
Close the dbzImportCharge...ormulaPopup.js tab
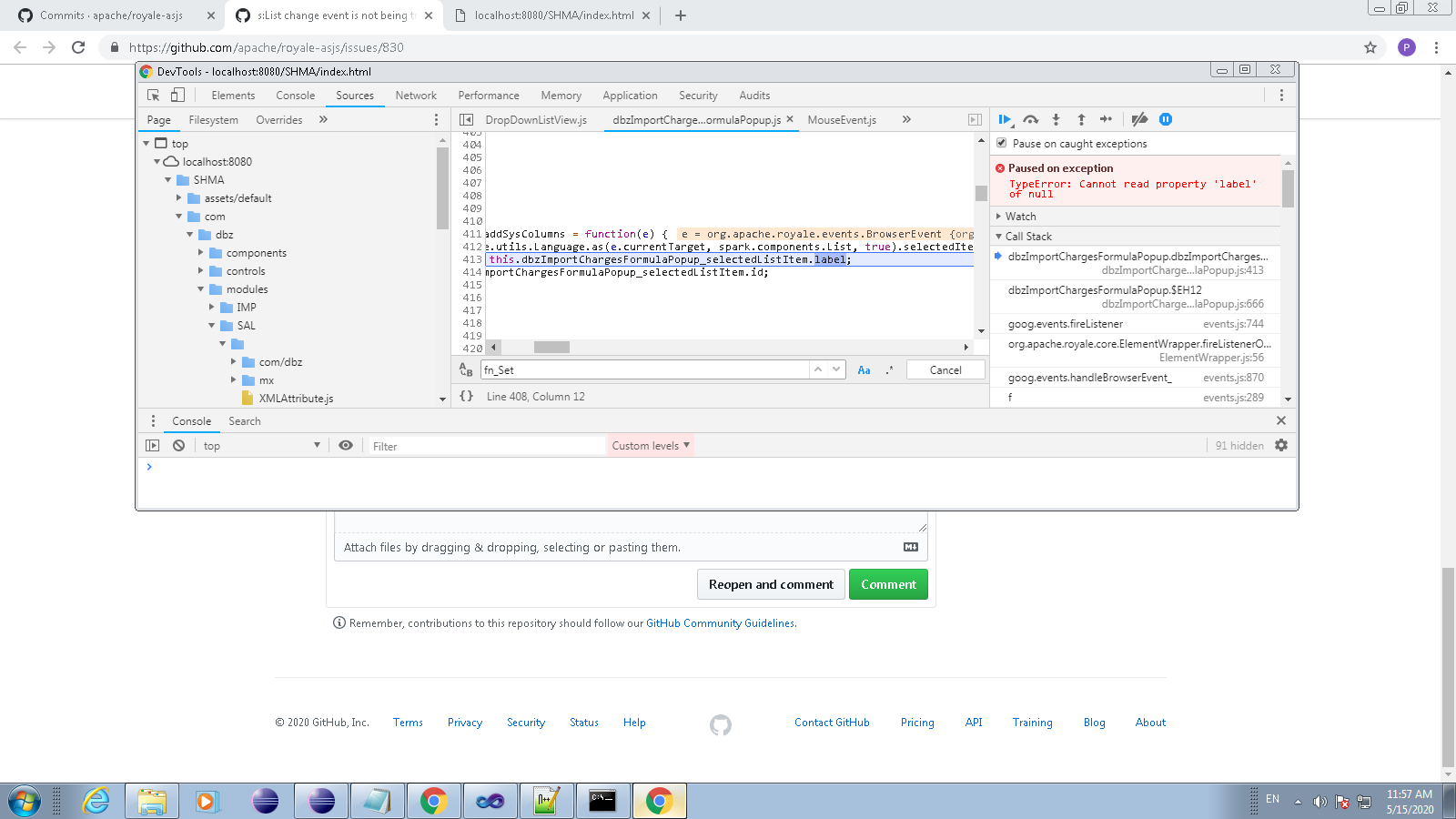[x=790, y=119]
